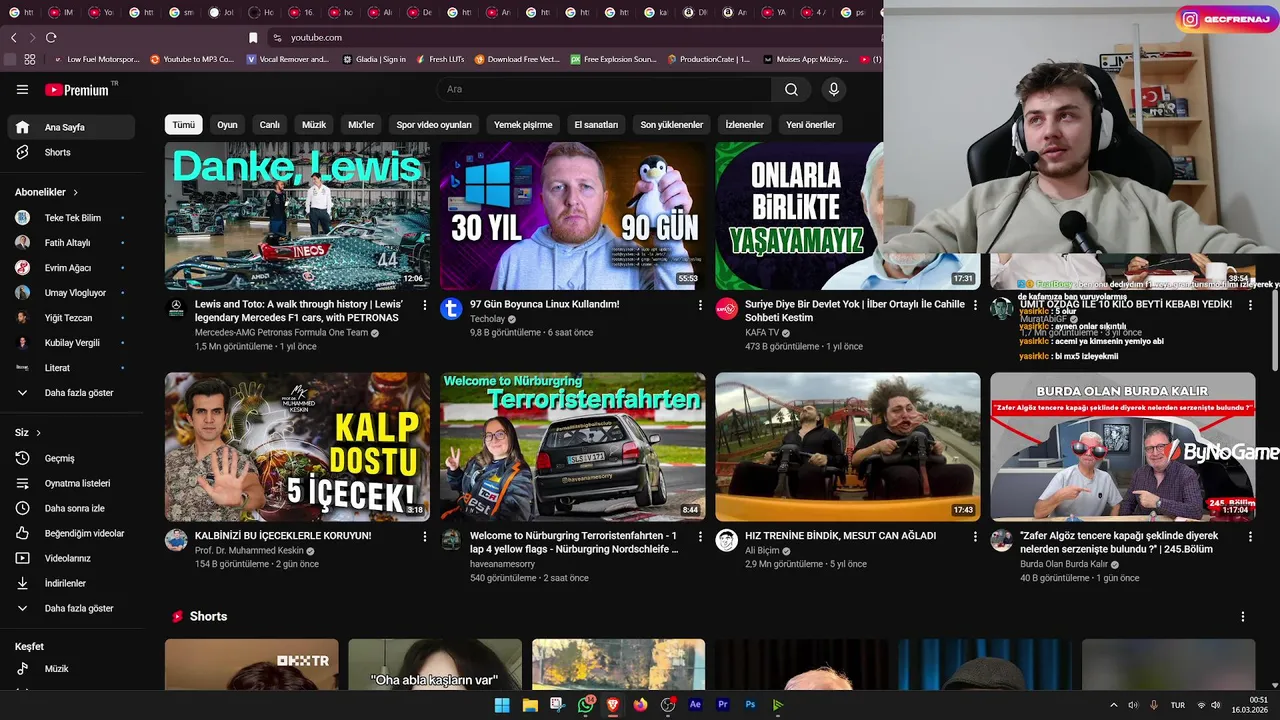Open Videolarınız in sidebar
Screen dimensions: 1280x720
[x=71, y=558]
